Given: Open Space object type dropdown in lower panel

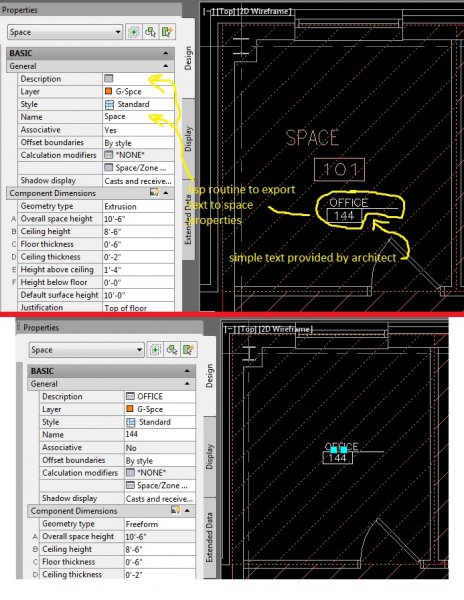Looking at the screenshot, I should 86,350.
